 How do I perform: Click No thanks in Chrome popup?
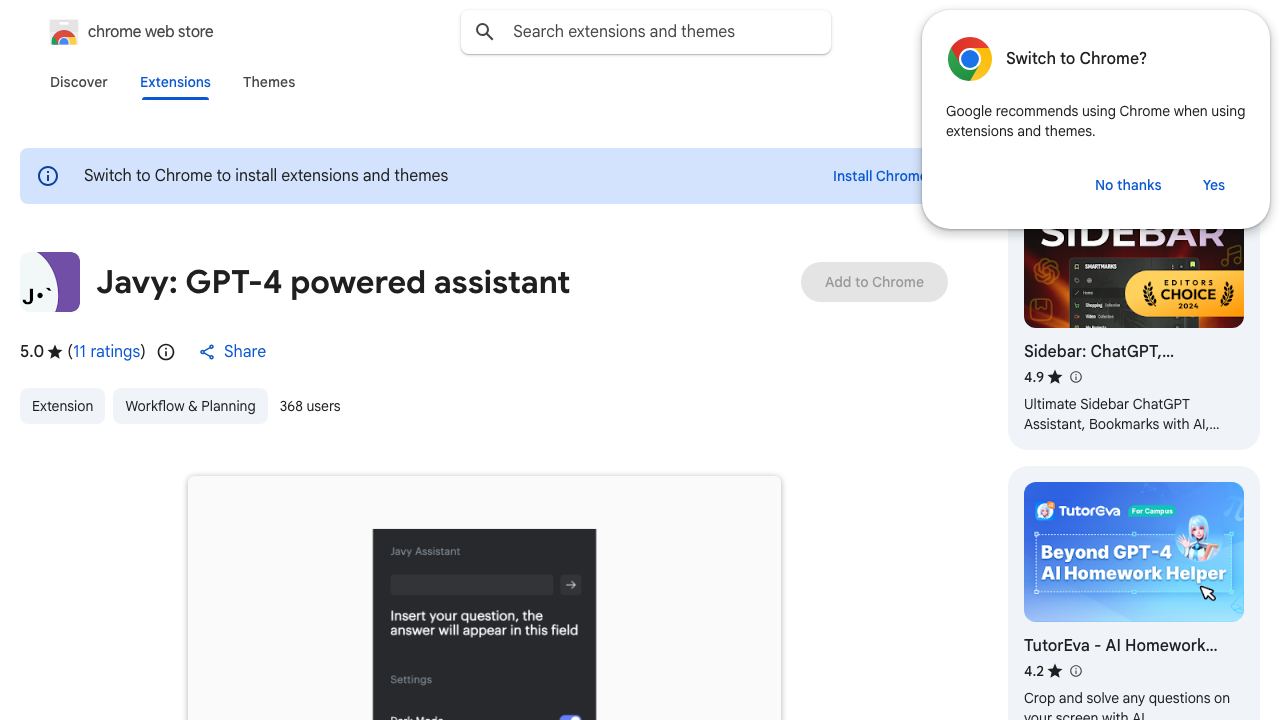1128,185
